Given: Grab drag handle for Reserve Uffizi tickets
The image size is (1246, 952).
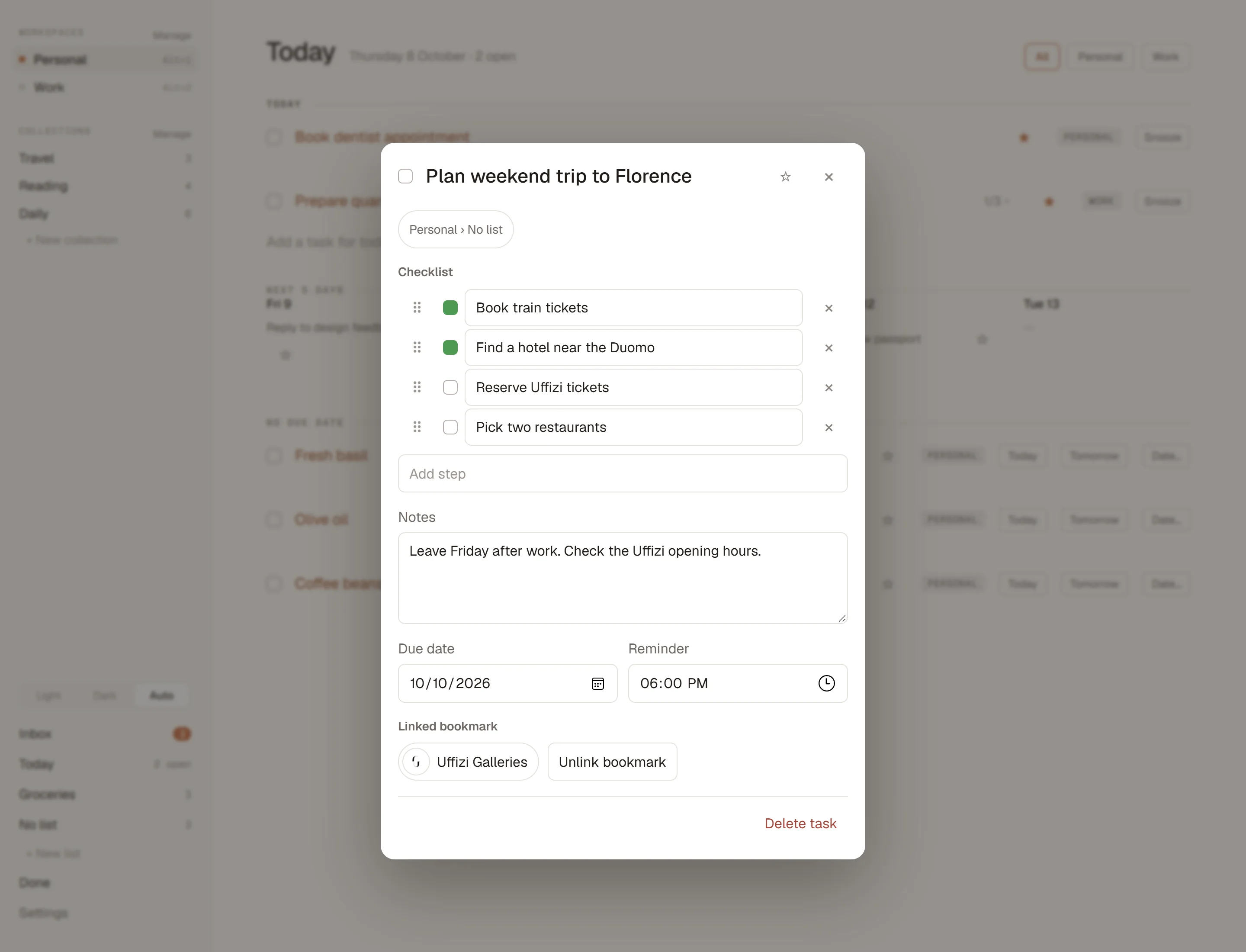Looking at the screenshot, I should click(417, 387).
